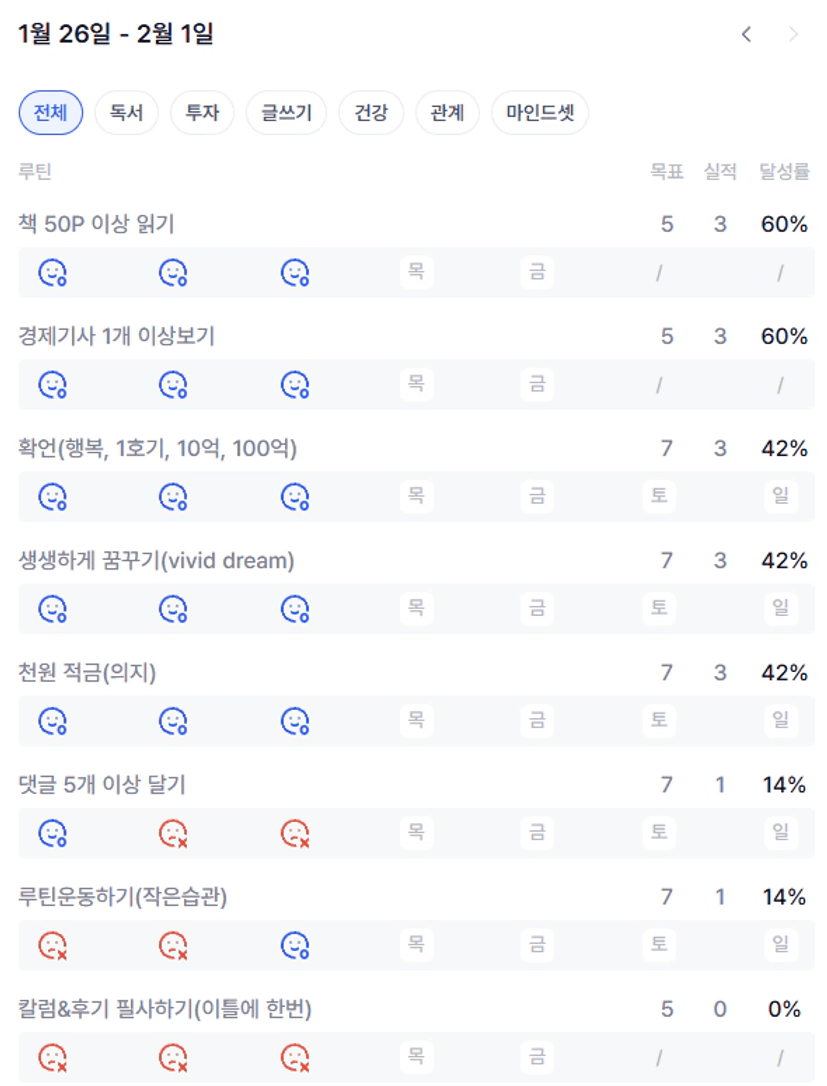Click first blue smiley for 책 50P 이상 읽기
The height and width of the screenshot is (1086, 827).
(x=52, y=272)
